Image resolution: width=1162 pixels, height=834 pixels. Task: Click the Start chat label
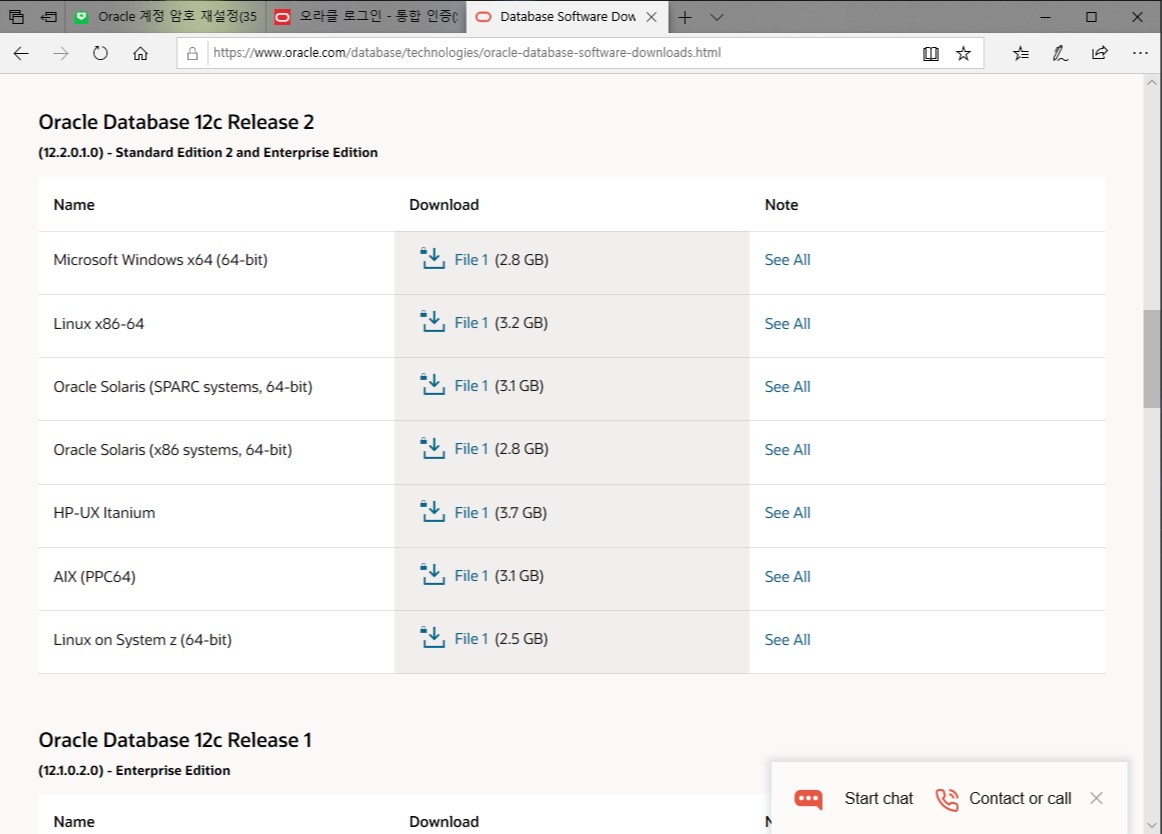click(x=879, y=798)
